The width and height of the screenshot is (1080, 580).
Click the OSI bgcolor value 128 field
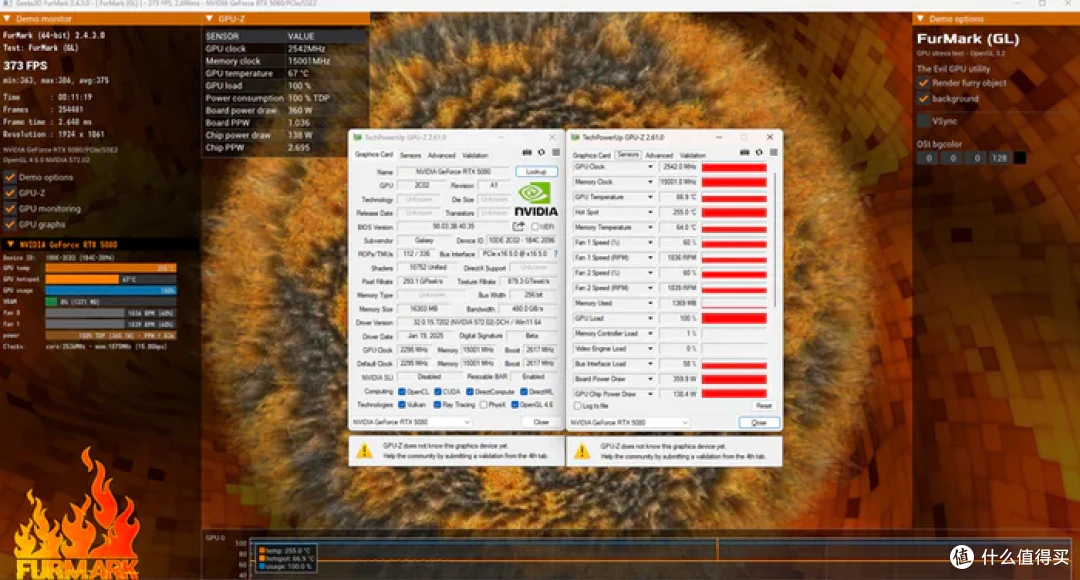[x=999, y=158]
